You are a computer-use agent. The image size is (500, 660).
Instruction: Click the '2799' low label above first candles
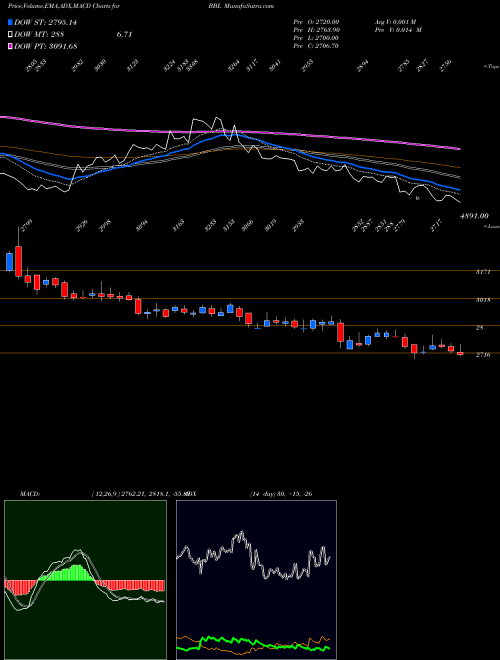tap(28, 225)
